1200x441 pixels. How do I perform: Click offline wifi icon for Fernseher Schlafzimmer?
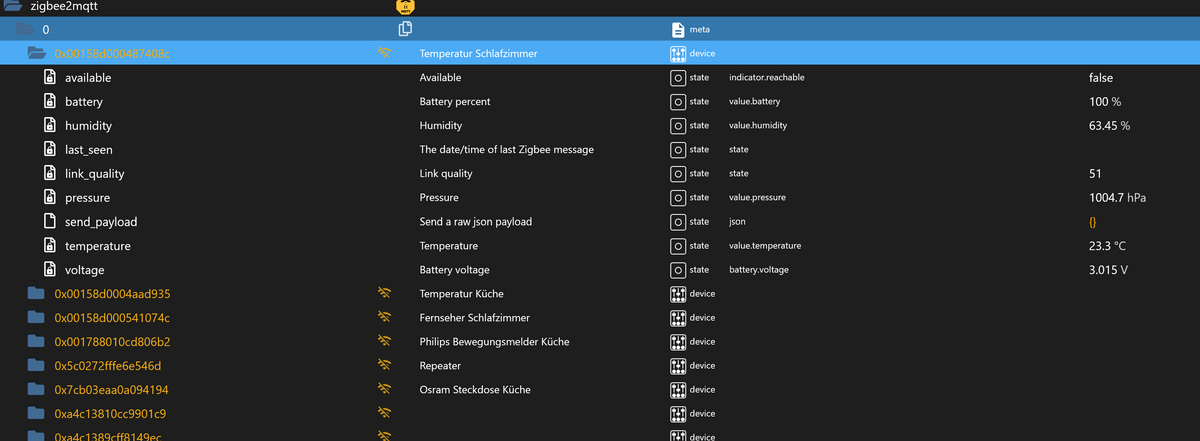pos(384,317)
